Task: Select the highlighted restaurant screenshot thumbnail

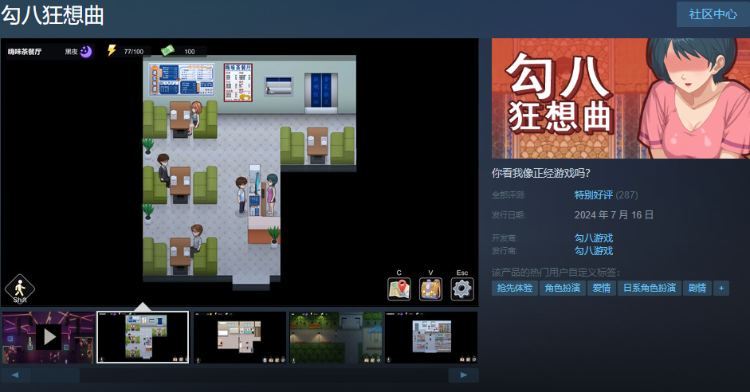Action: pos(143,338)
